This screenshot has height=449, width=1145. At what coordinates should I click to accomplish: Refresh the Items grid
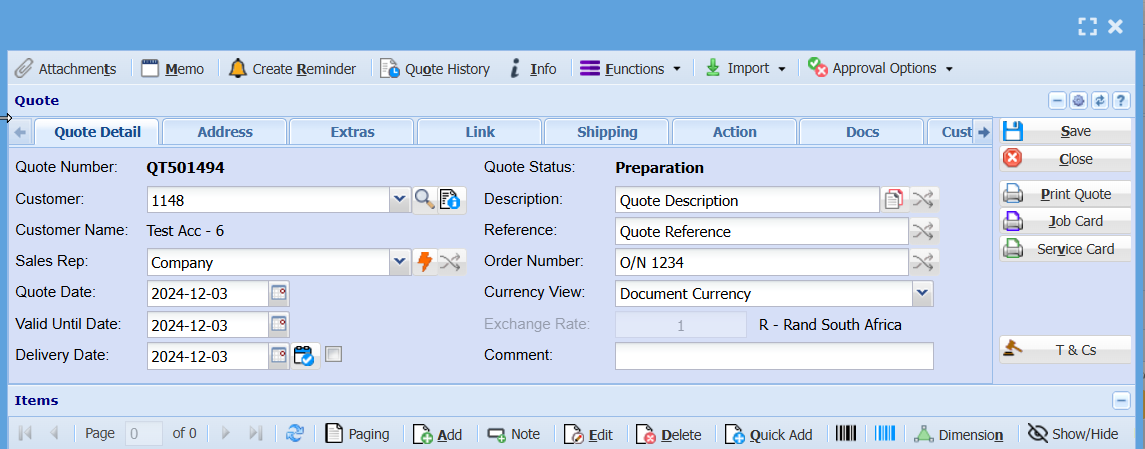pyautogui.click(x=295, y=434)
